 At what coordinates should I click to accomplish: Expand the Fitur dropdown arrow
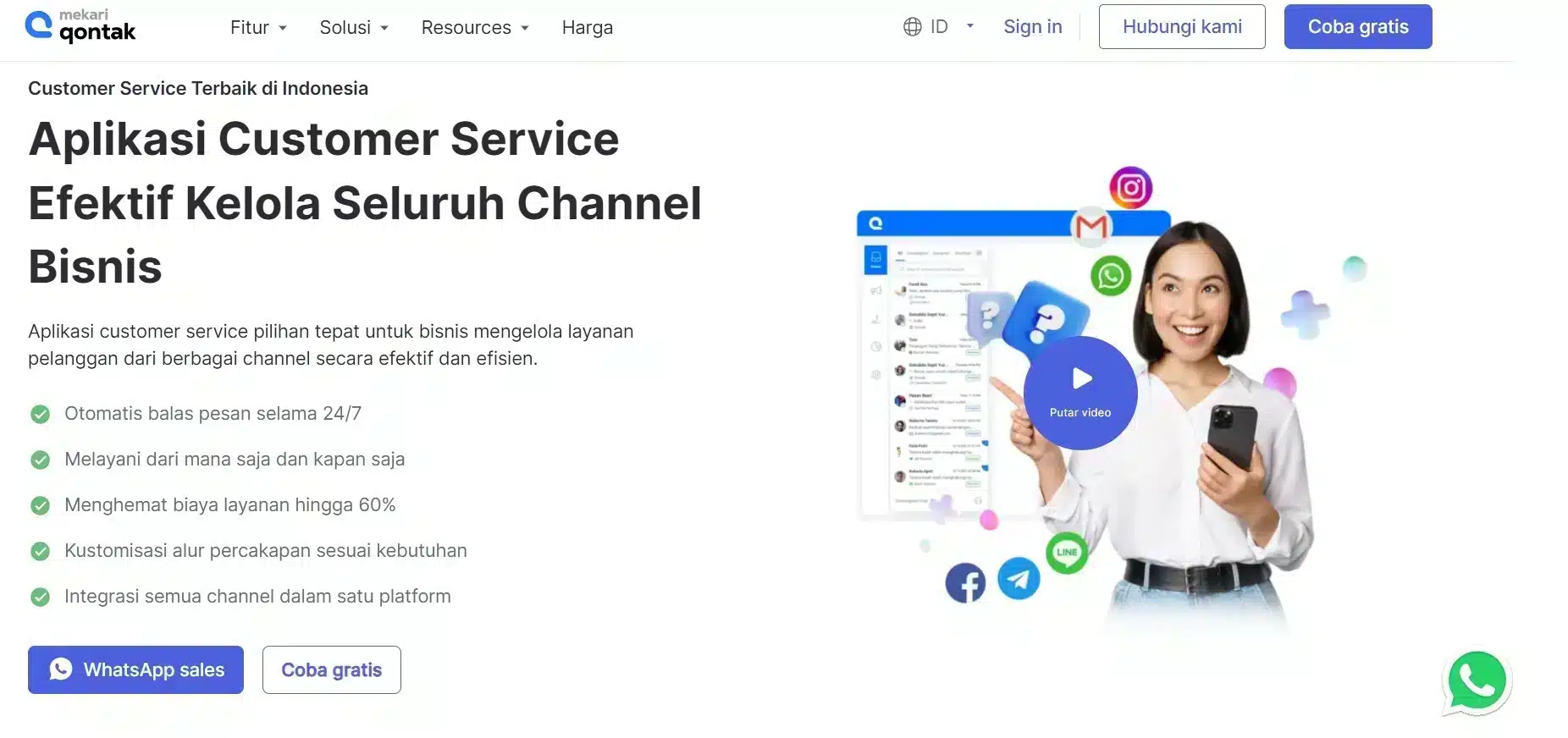[283, 28]
